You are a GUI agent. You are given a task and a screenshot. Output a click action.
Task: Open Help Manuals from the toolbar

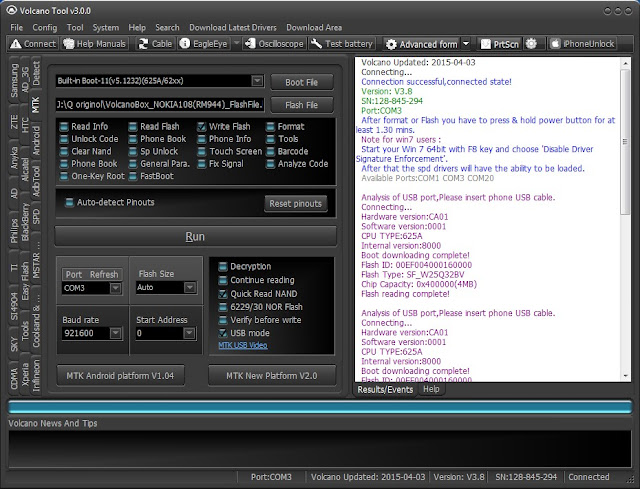point(95,44)
